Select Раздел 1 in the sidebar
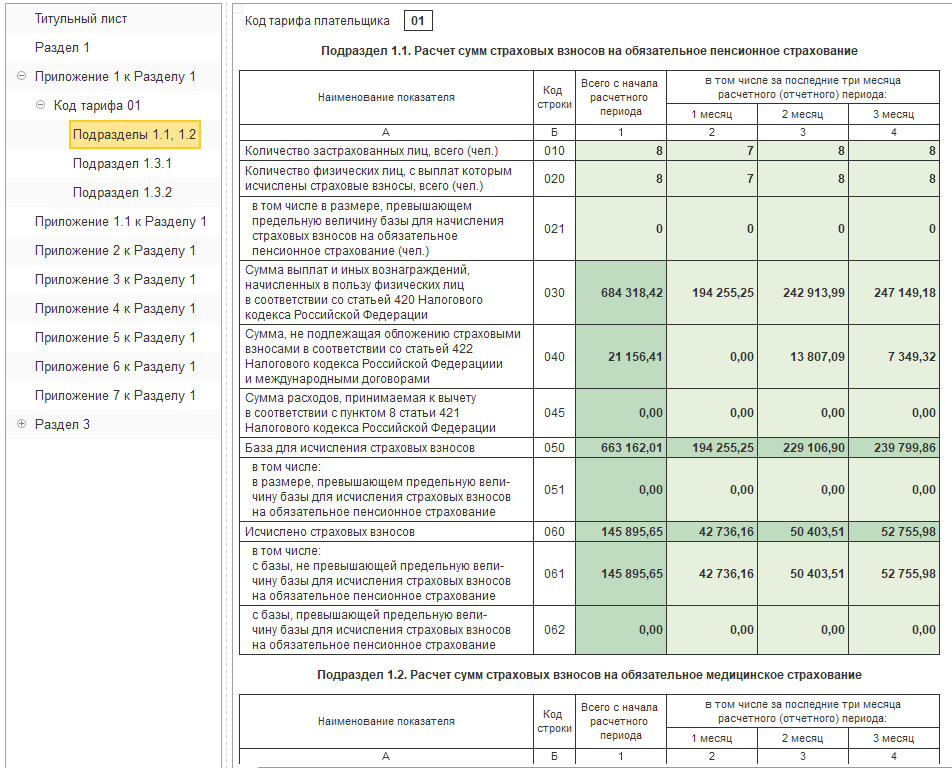This screenshot has width=952, height=768. click(62, 48)
